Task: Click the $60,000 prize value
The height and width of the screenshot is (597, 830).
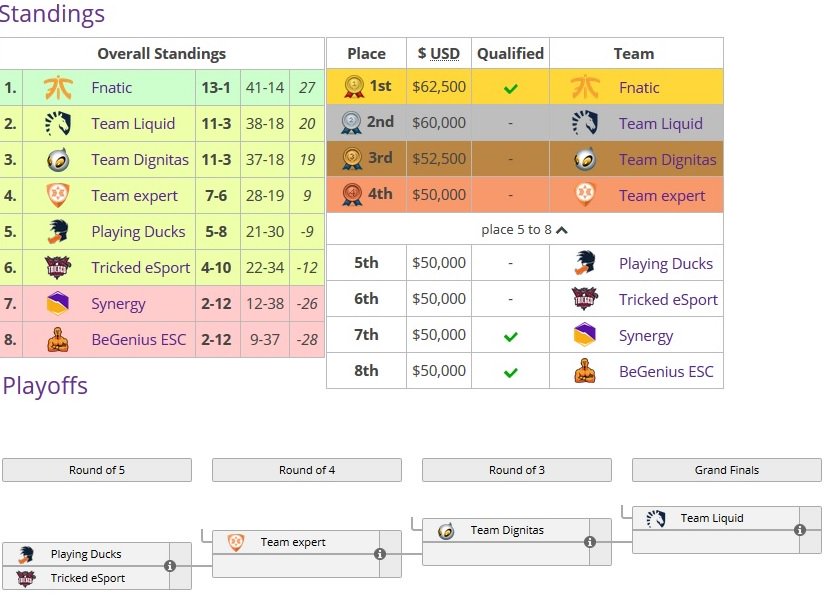Action: click(439, 123)
